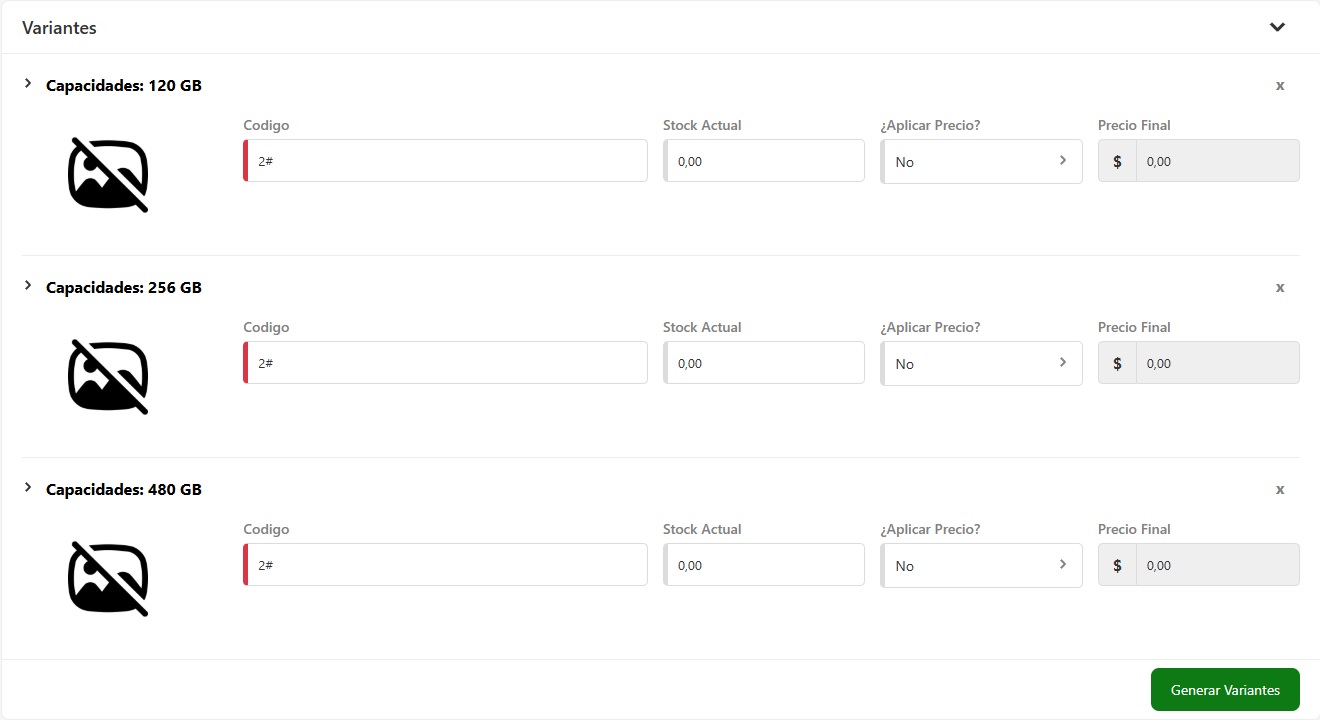Viewport: 1320px width, 720px height.
Task: Remove the 256 GB variant with x
Action: click(1280, 288)
